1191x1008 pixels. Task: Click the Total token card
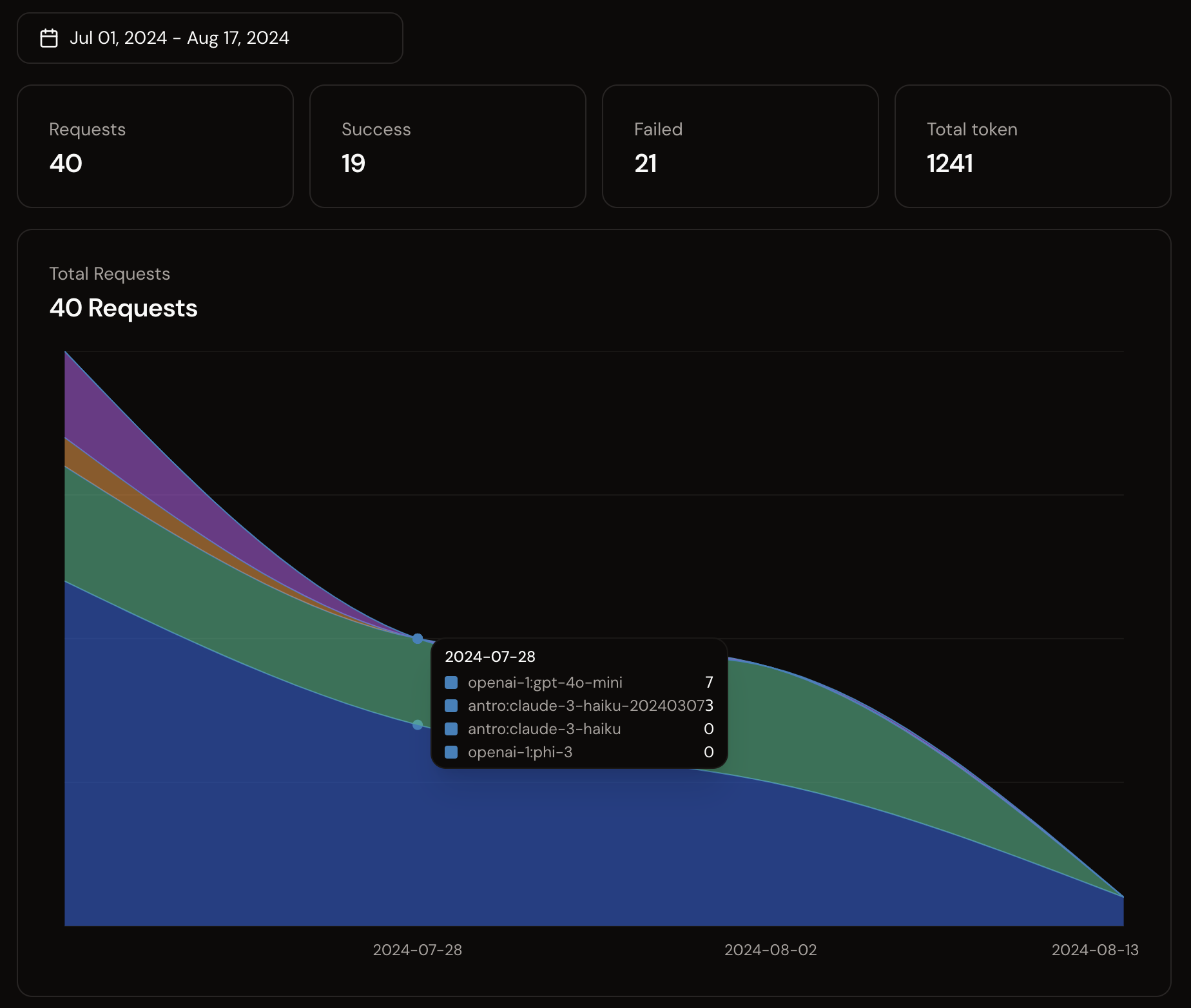pyautogui.click(x=1032, y=146)
